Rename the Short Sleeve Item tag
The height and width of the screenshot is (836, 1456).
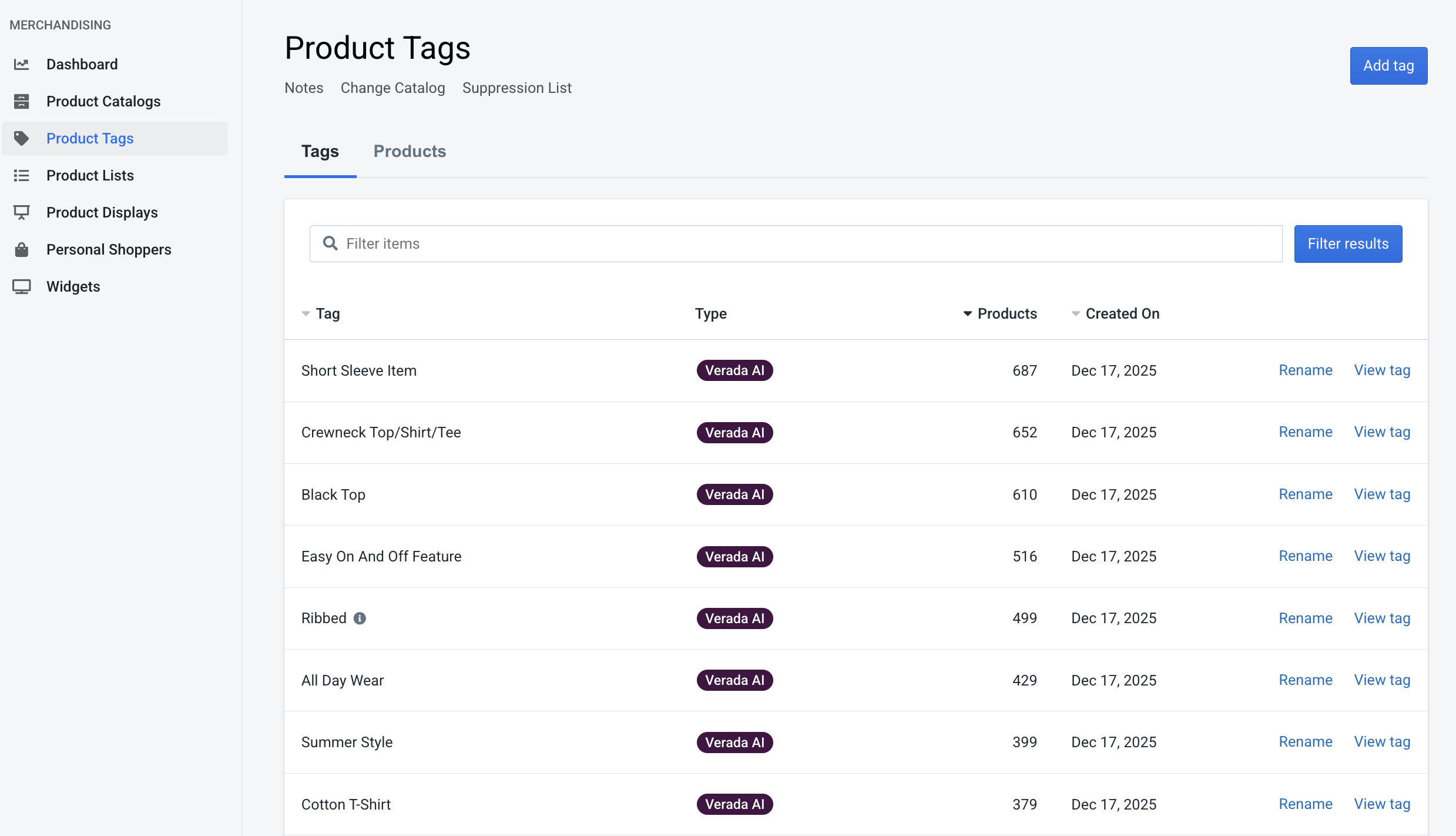[1305, 370]
